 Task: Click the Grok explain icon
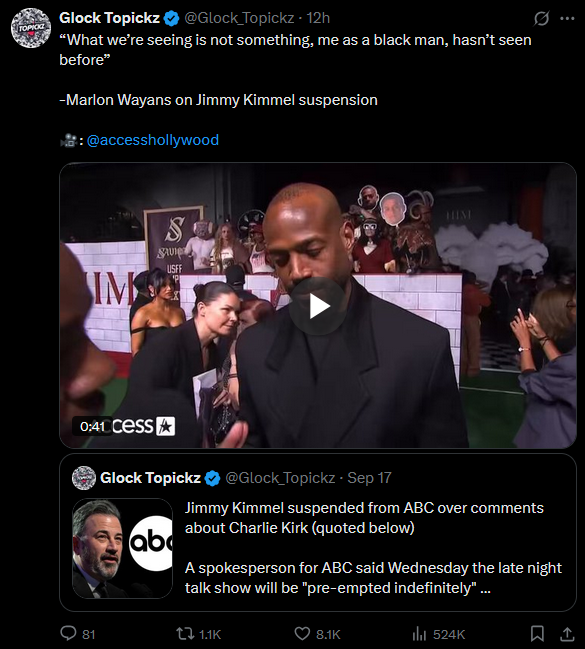click(541, 18)
